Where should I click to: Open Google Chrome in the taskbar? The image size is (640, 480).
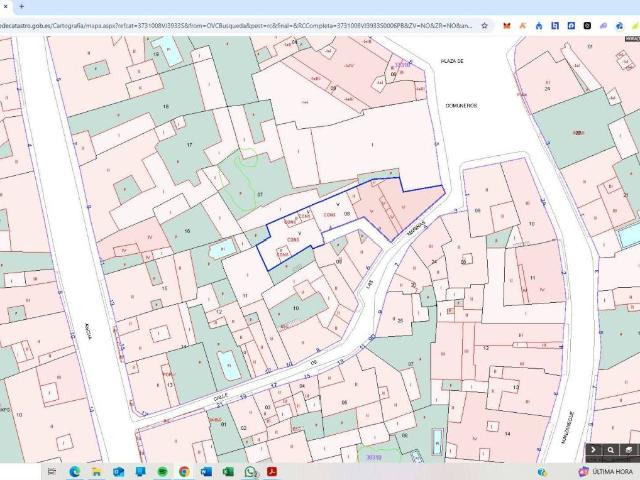185,471
